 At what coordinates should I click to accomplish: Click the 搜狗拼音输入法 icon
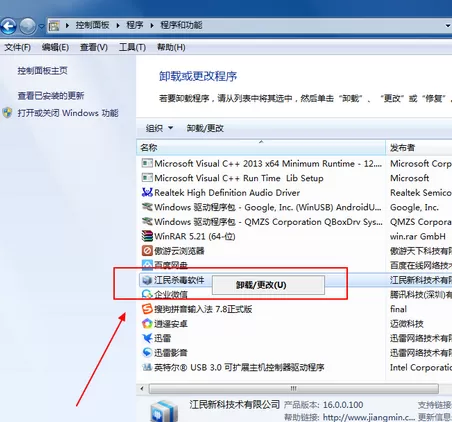coord(147,309)
